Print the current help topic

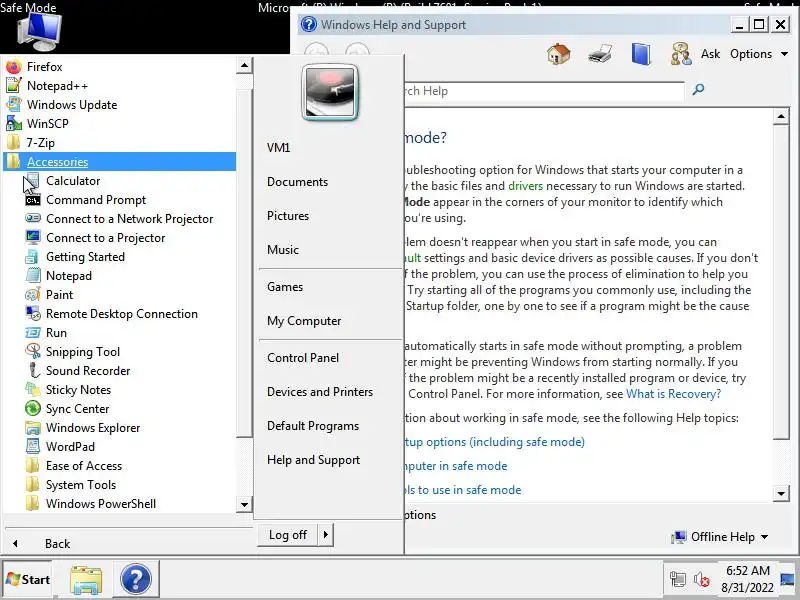[x=599, y=54]
